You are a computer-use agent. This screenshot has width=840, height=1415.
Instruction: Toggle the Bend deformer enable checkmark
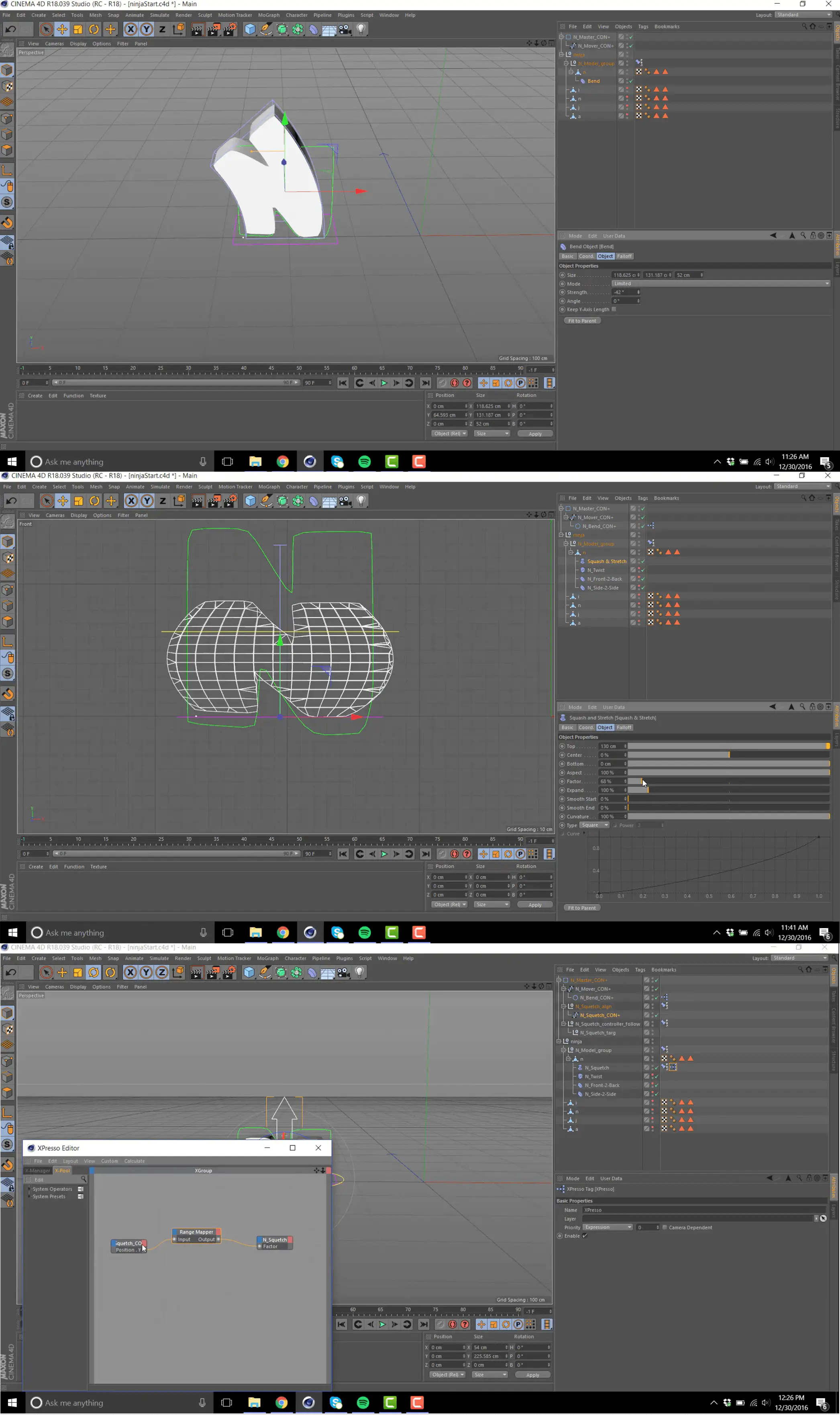point(630,81)
